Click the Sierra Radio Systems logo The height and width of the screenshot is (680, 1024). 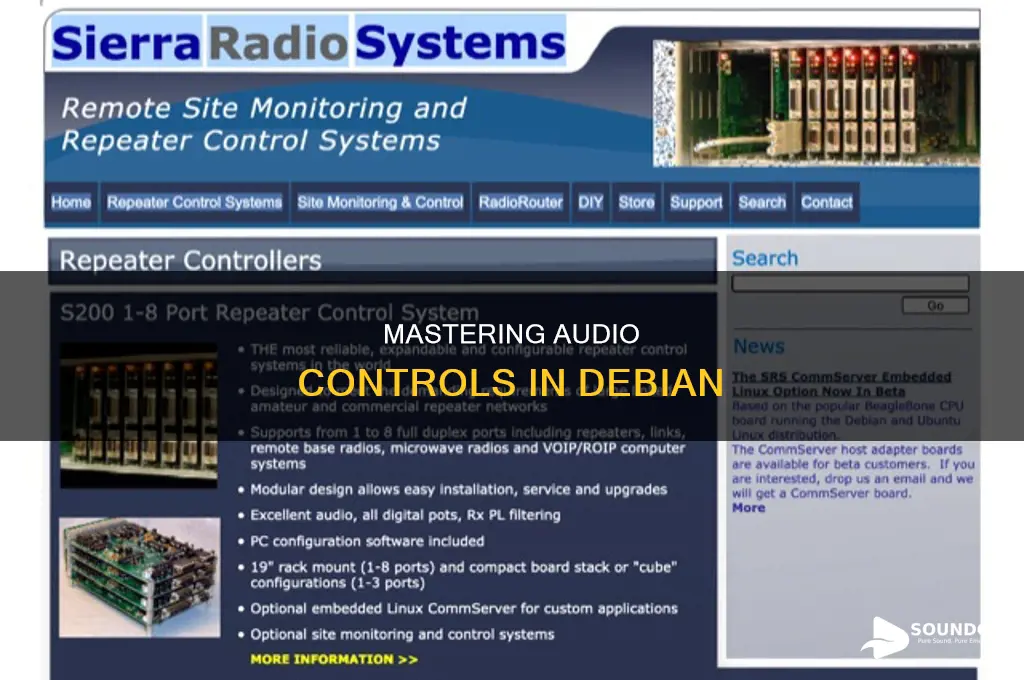(308, 43)
